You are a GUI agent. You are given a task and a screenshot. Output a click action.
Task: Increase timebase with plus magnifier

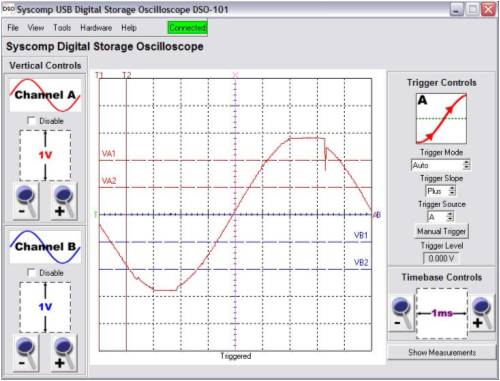(482, 313)
